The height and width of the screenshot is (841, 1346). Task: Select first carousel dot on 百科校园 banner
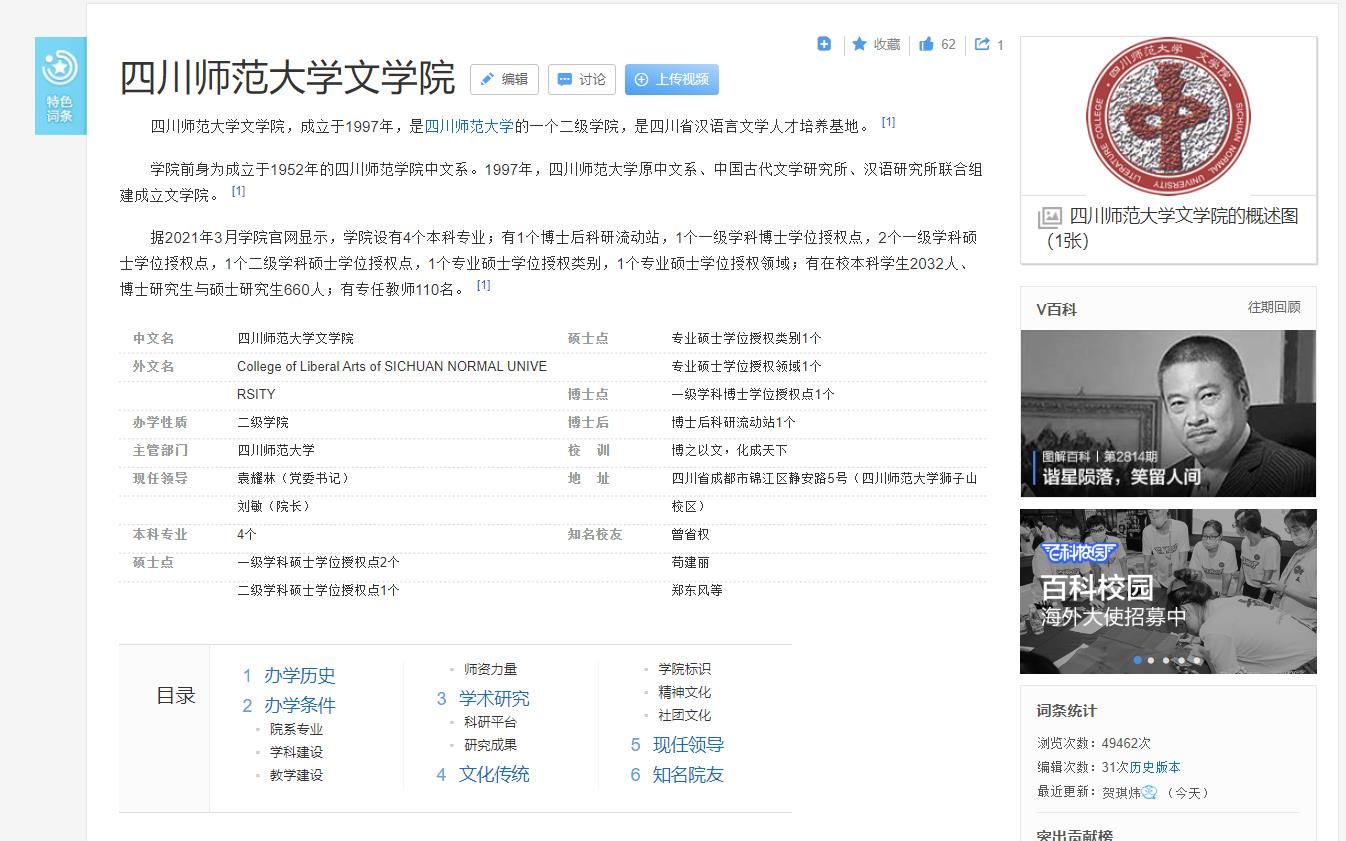click(1137, 660)
